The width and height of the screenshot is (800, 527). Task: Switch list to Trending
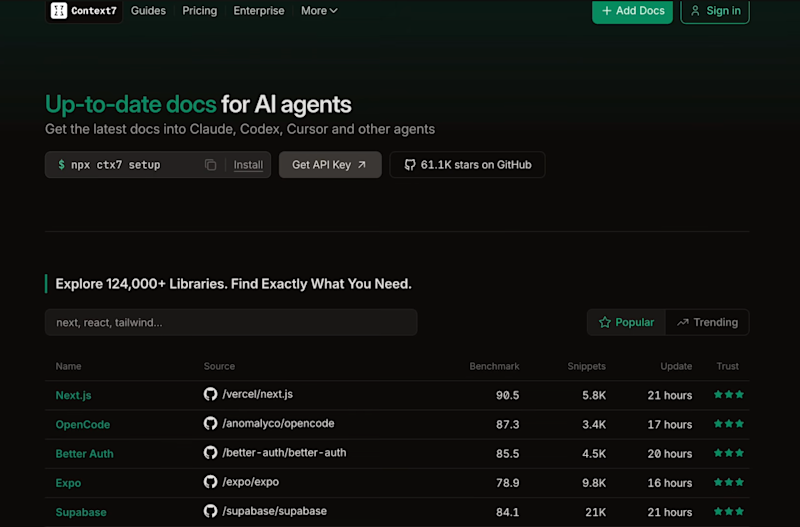(707, 322)
